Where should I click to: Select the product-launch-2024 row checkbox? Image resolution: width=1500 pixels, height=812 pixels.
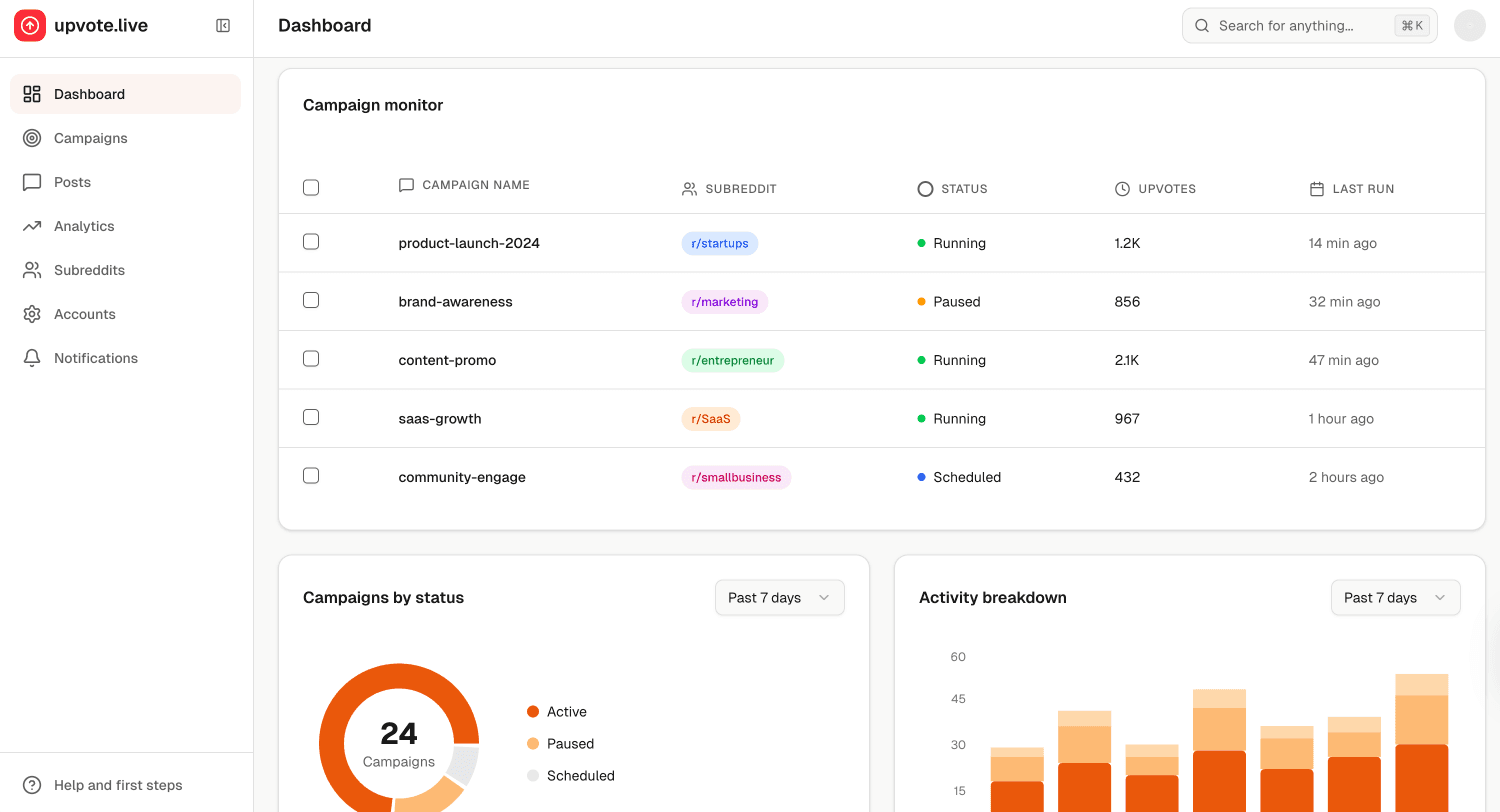click(x=310, y=241)
